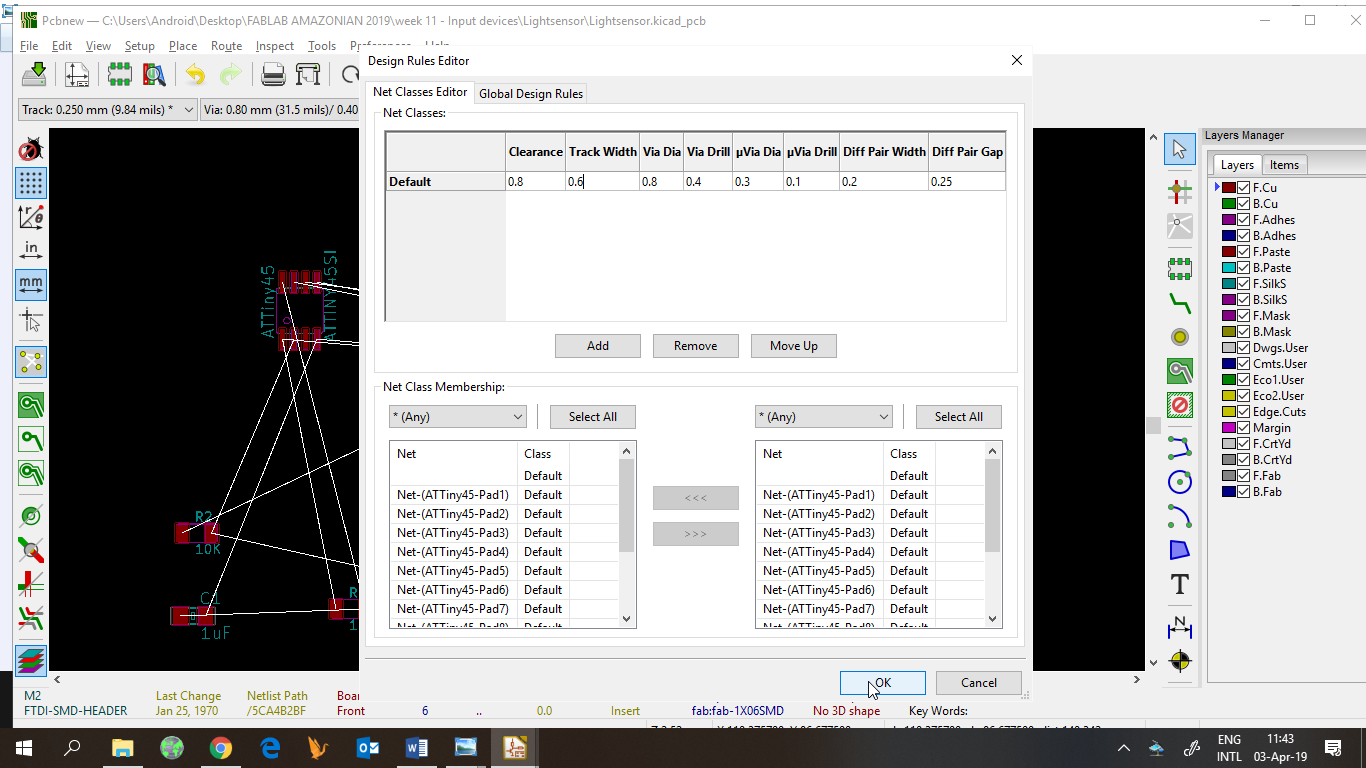The height and width of the screenshot is (768, 1366).
Task: Toggle B.Paste layer checkbox
Action: 1244,268
